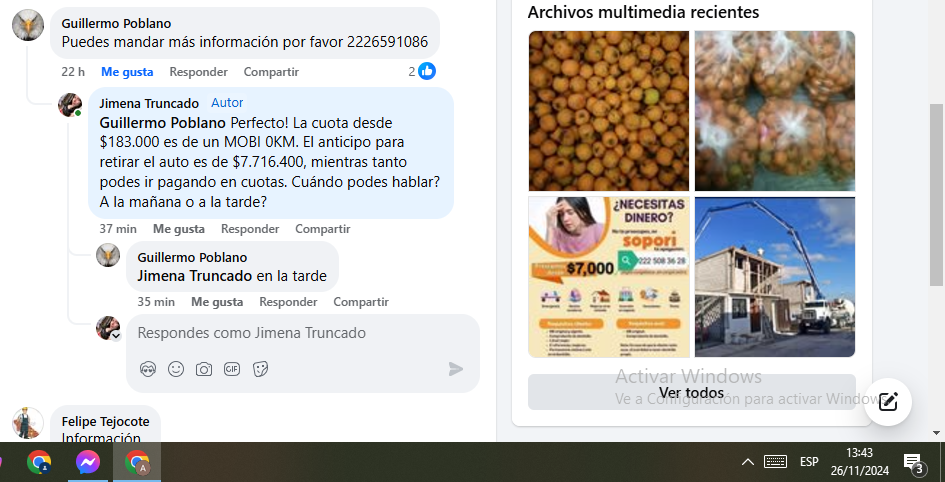Expand the profile switcher beside reply avatar
Image resolution: width=945 pixels, height=482 pixels.
tap(116, 336)
